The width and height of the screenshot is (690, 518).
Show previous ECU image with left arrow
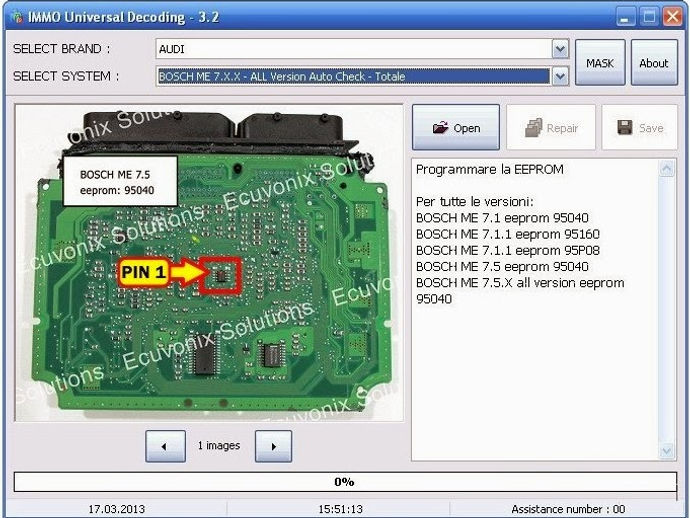165,446
